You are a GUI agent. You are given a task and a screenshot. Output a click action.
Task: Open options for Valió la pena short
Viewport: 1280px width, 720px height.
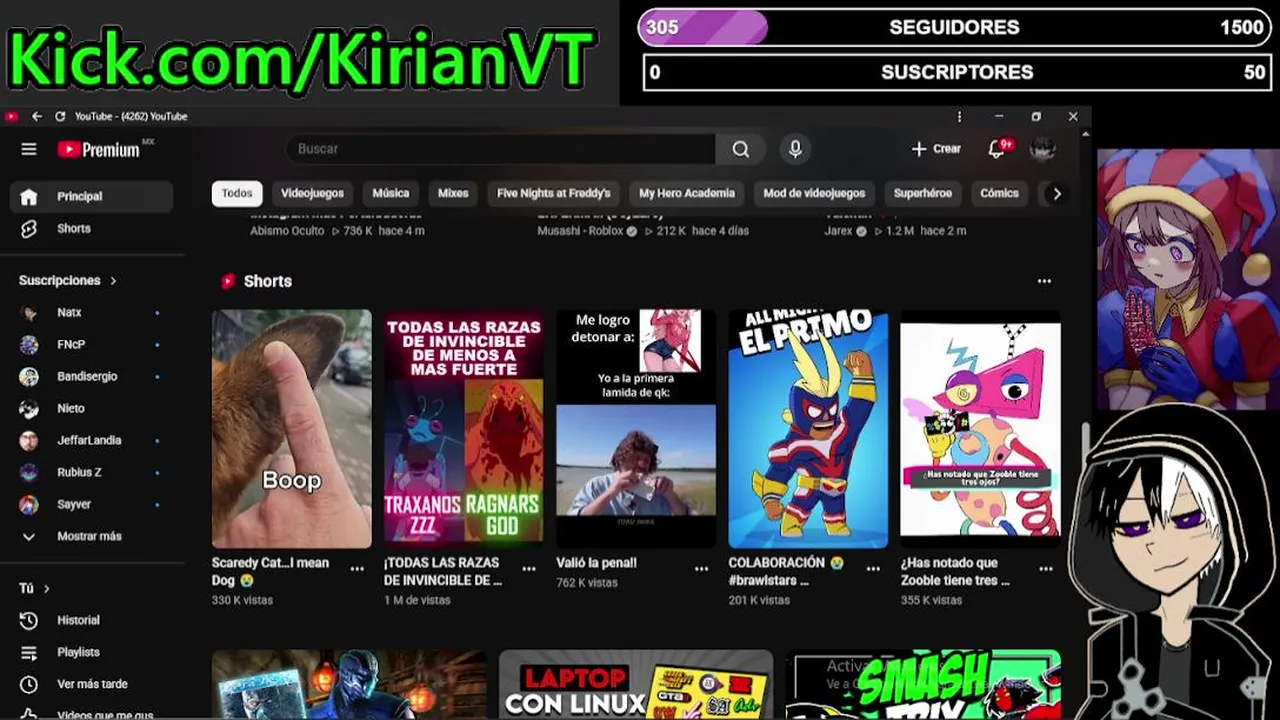[x=701, y=568]
